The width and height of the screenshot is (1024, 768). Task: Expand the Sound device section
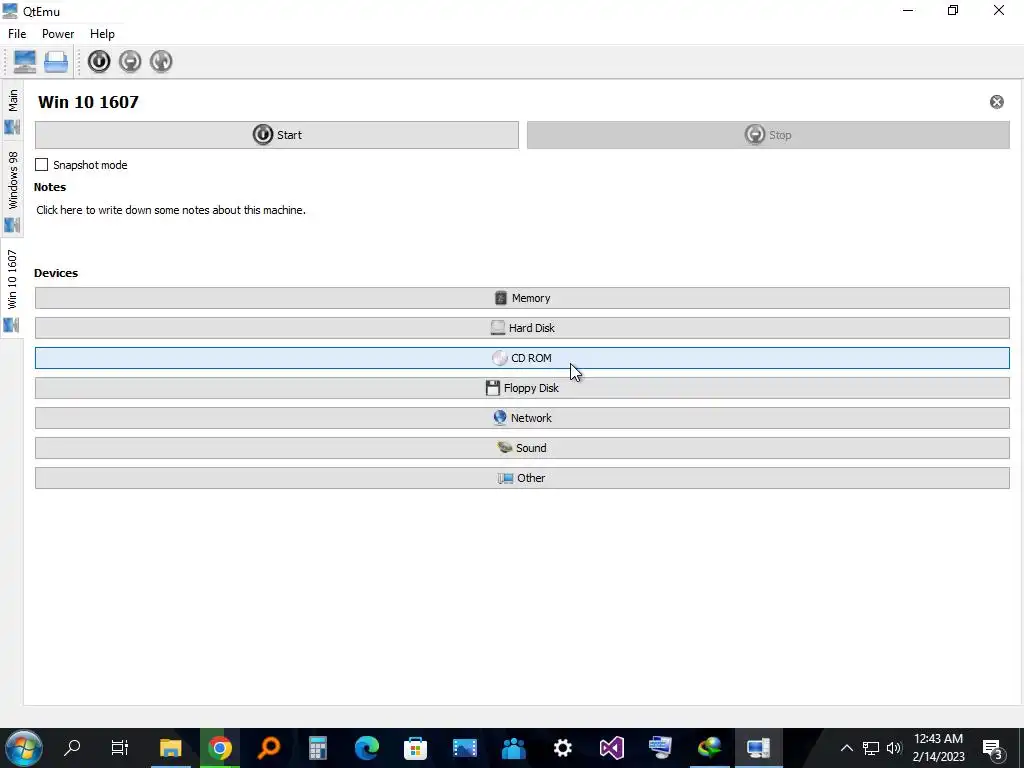(522, 448)
